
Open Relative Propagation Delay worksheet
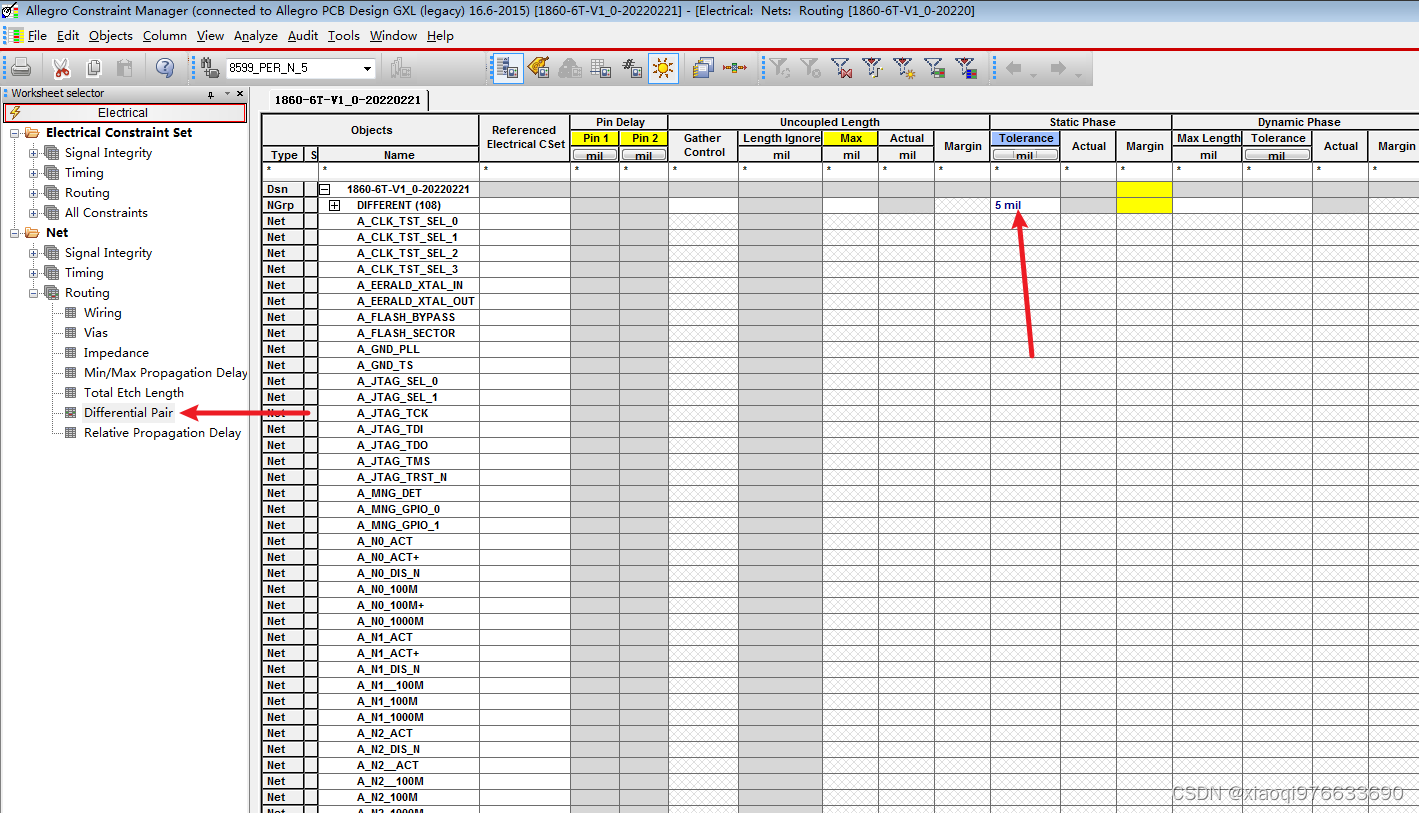click(x=162, y=433)
